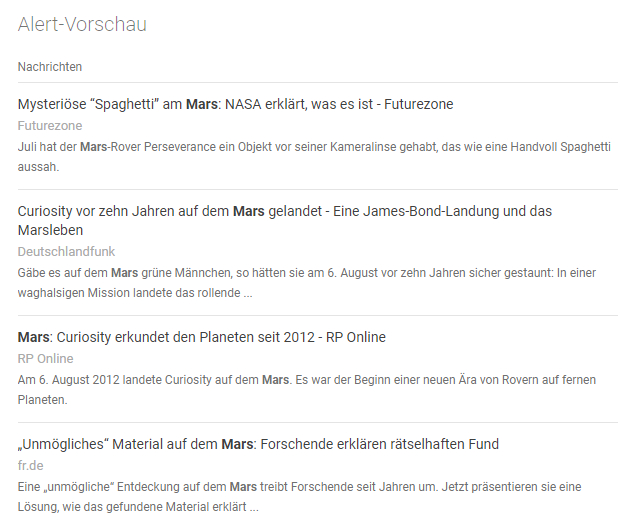Open the Futurezone article snippet about Perseverance

pos(314,156)
